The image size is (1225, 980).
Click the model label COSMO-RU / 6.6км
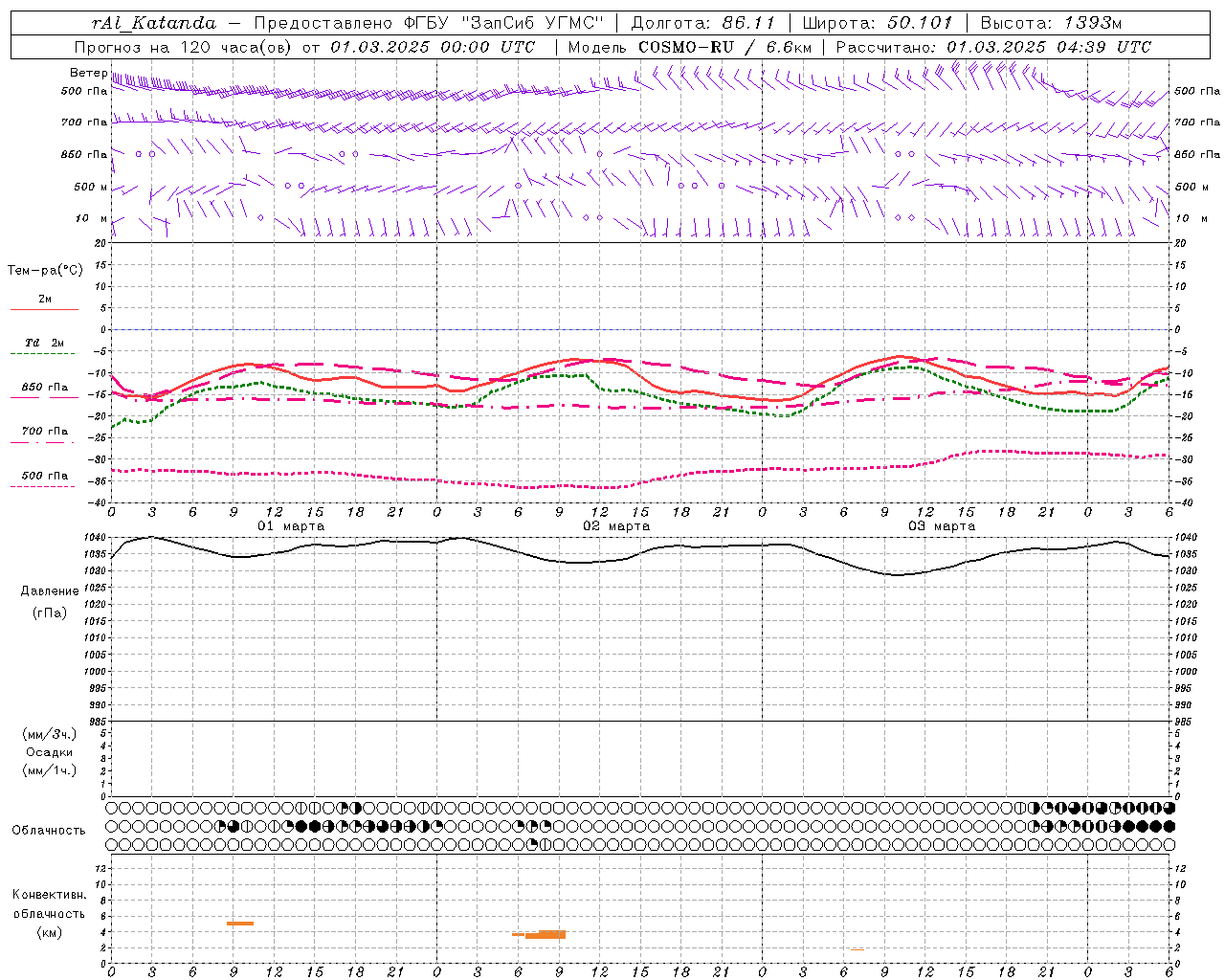pyautogui.click(x=725, y=47)
